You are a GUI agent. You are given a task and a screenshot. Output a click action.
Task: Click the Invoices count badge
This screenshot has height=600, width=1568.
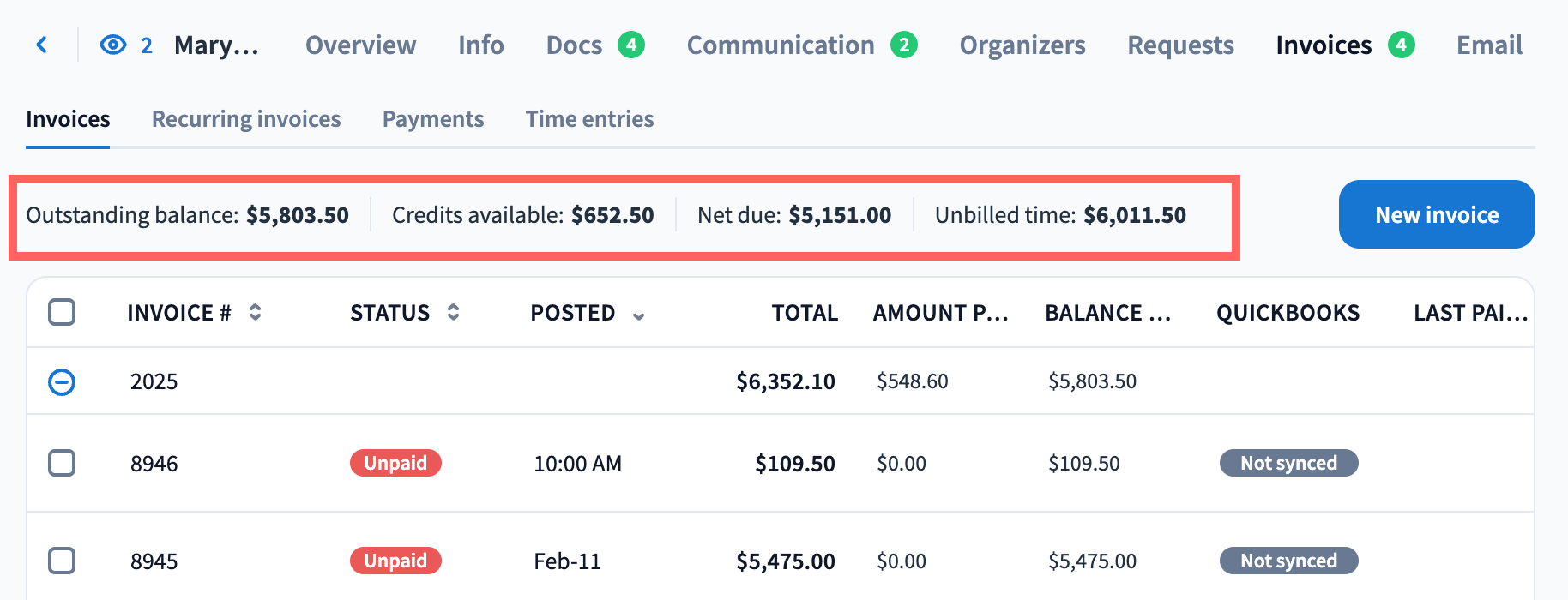click(x=1401, y=45)
